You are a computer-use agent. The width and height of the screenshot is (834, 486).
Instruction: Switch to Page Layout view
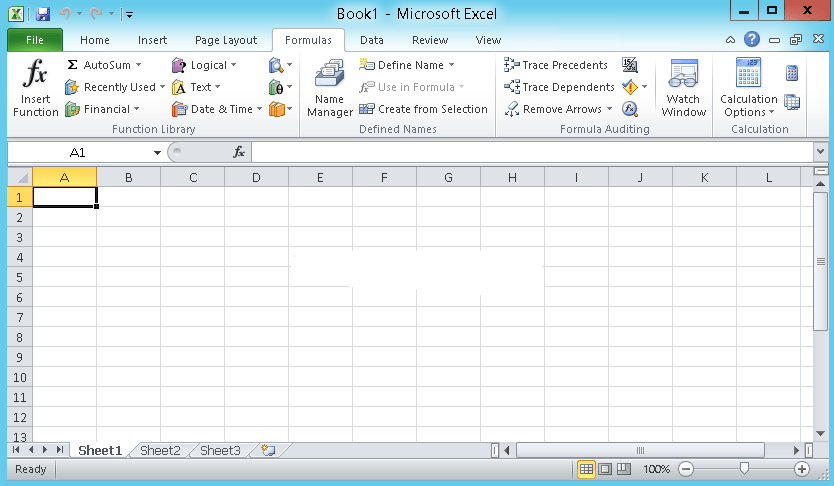(605, 469)
